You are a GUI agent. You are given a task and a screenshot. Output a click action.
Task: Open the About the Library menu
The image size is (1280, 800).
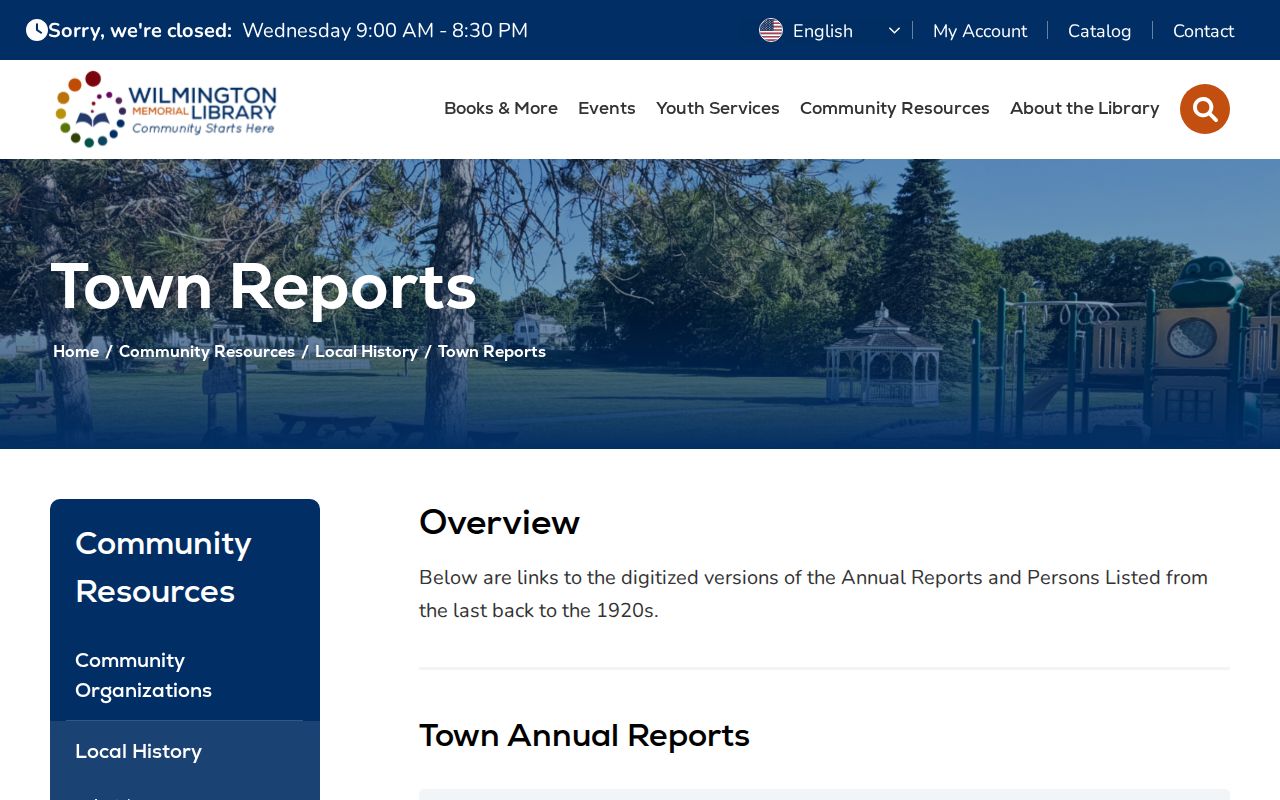click(1085, 108)
